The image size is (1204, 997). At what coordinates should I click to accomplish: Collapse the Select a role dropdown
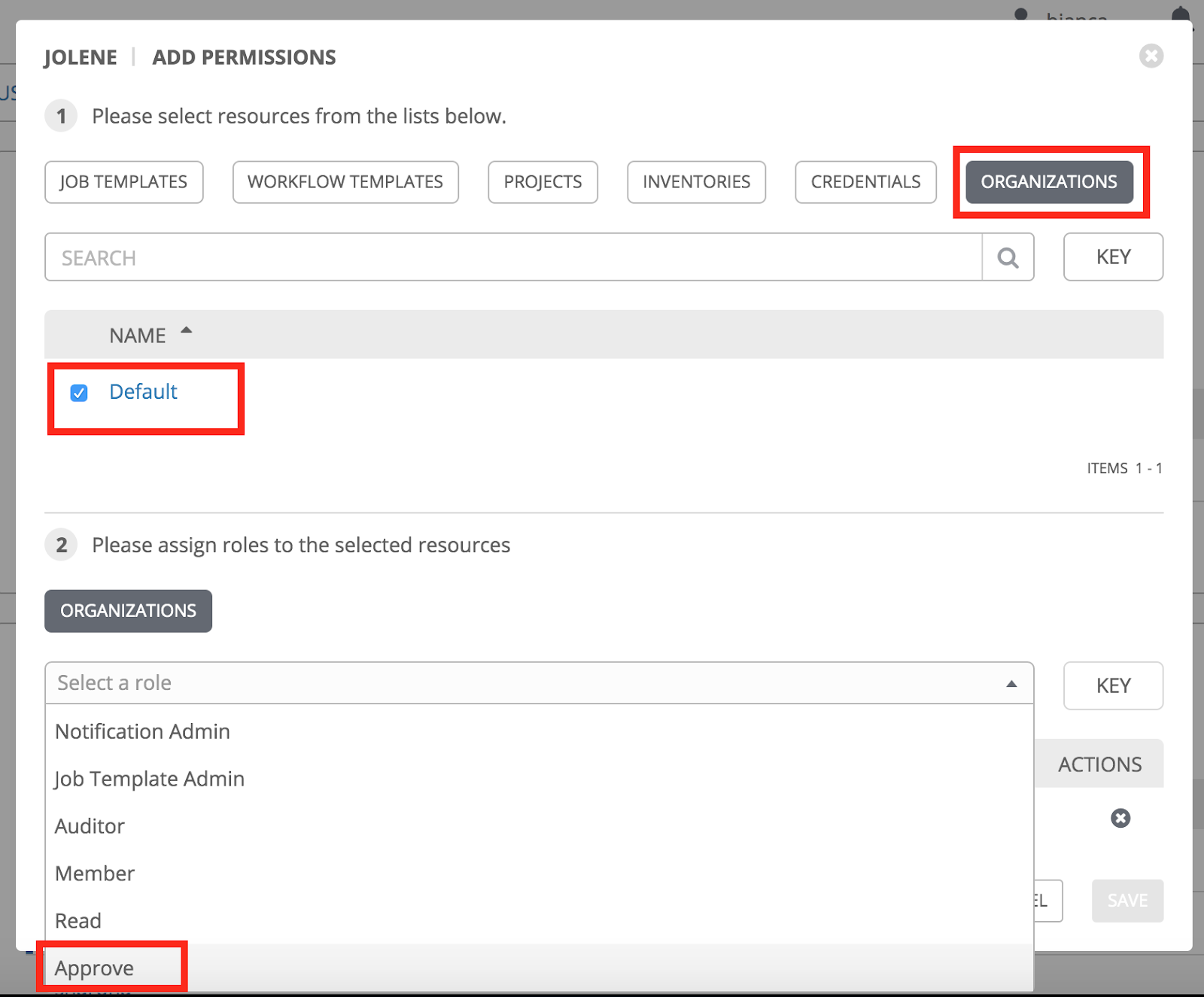click(1012, 683)
